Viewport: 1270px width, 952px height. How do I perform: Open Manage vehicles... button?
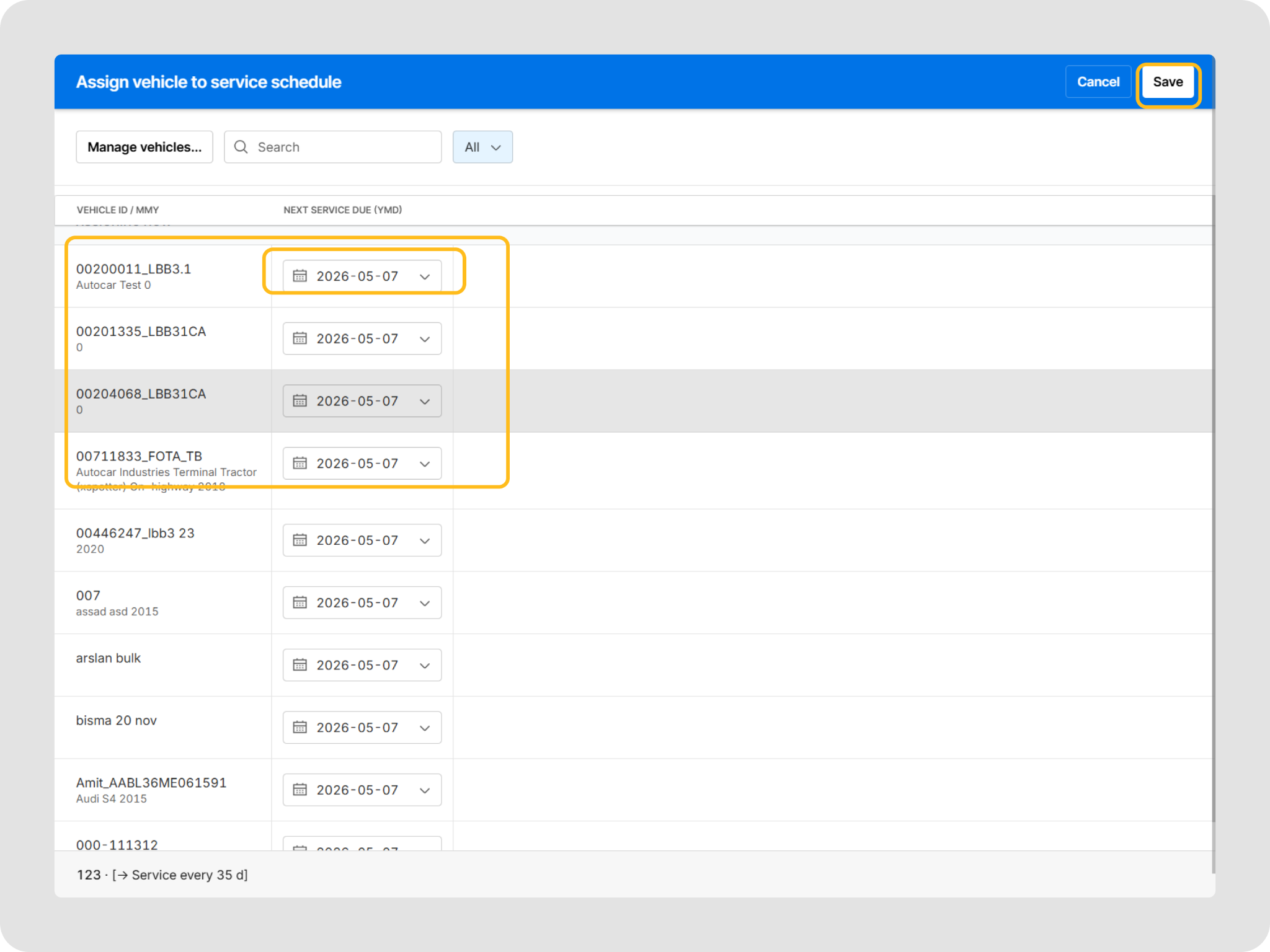144,147
